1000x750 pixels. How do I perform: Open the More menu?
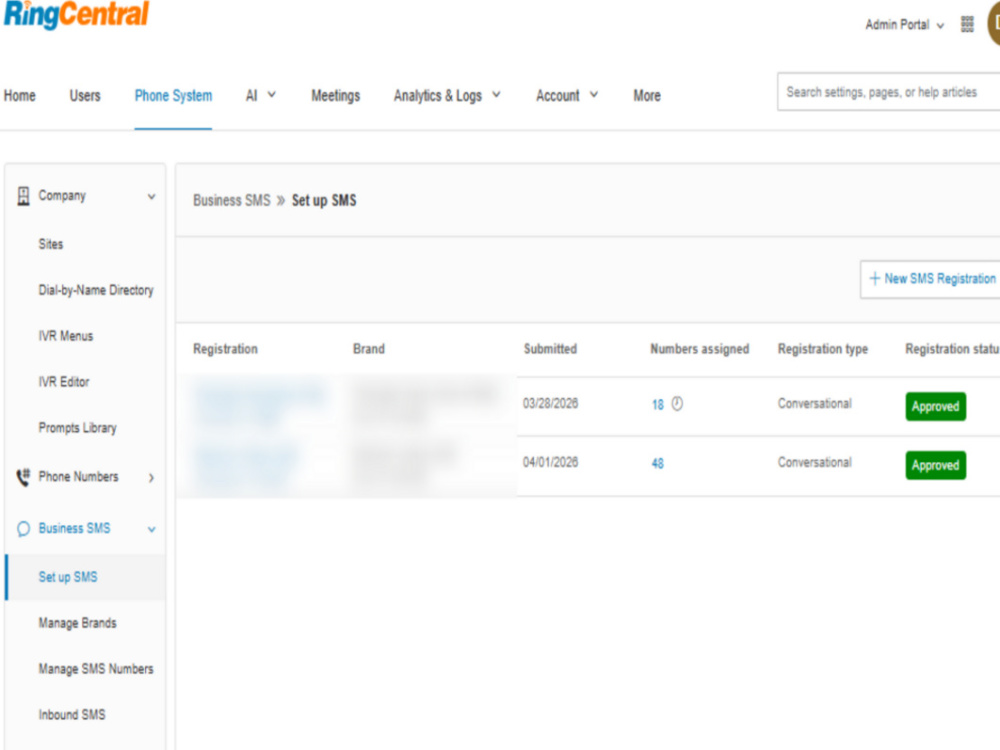coord(647,96)
